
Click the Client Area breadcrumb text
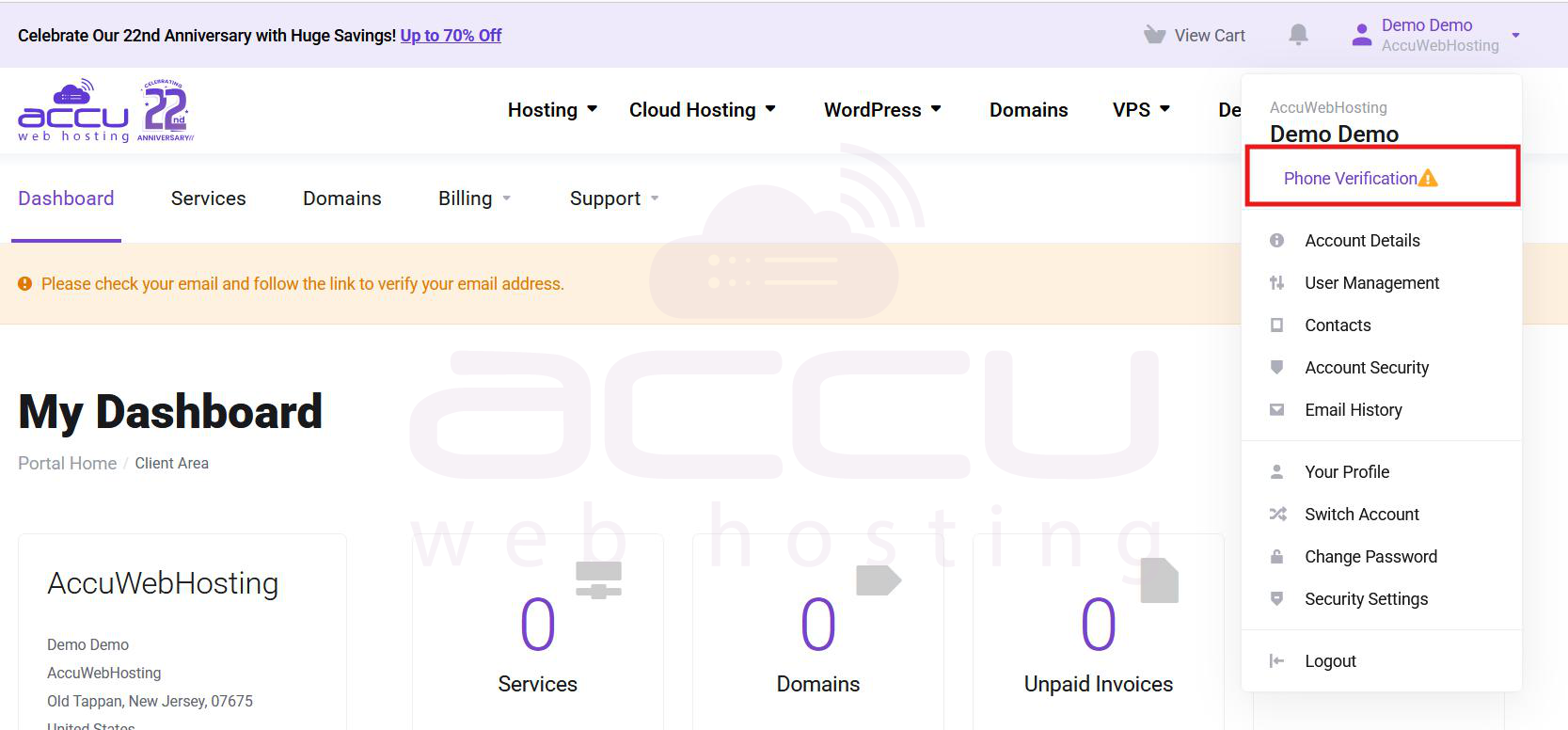[x=172, y=464]
